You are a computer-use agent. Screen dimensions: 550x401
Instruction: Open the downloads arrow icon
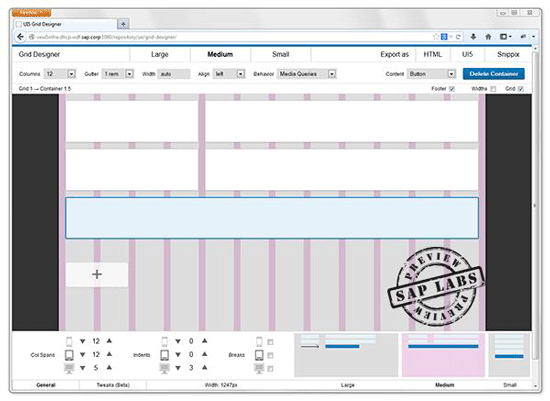[x=473, y=36]
